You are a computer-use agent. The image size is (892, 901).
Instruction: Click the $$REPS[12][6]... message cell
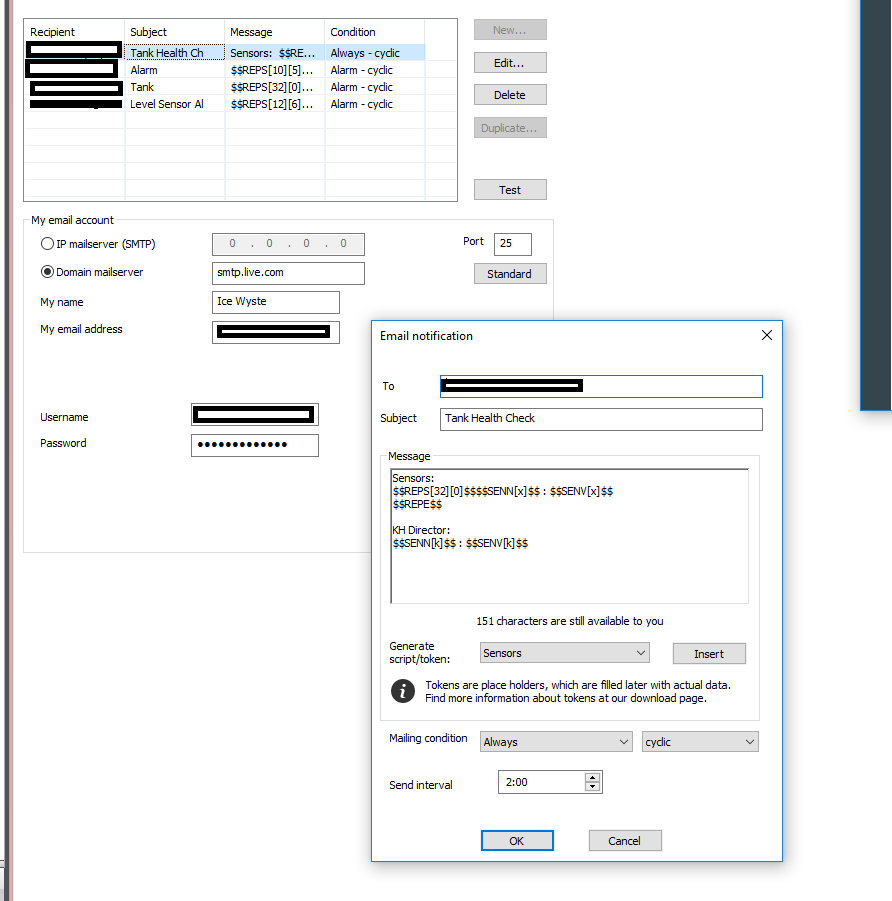[x=275, y=104]
